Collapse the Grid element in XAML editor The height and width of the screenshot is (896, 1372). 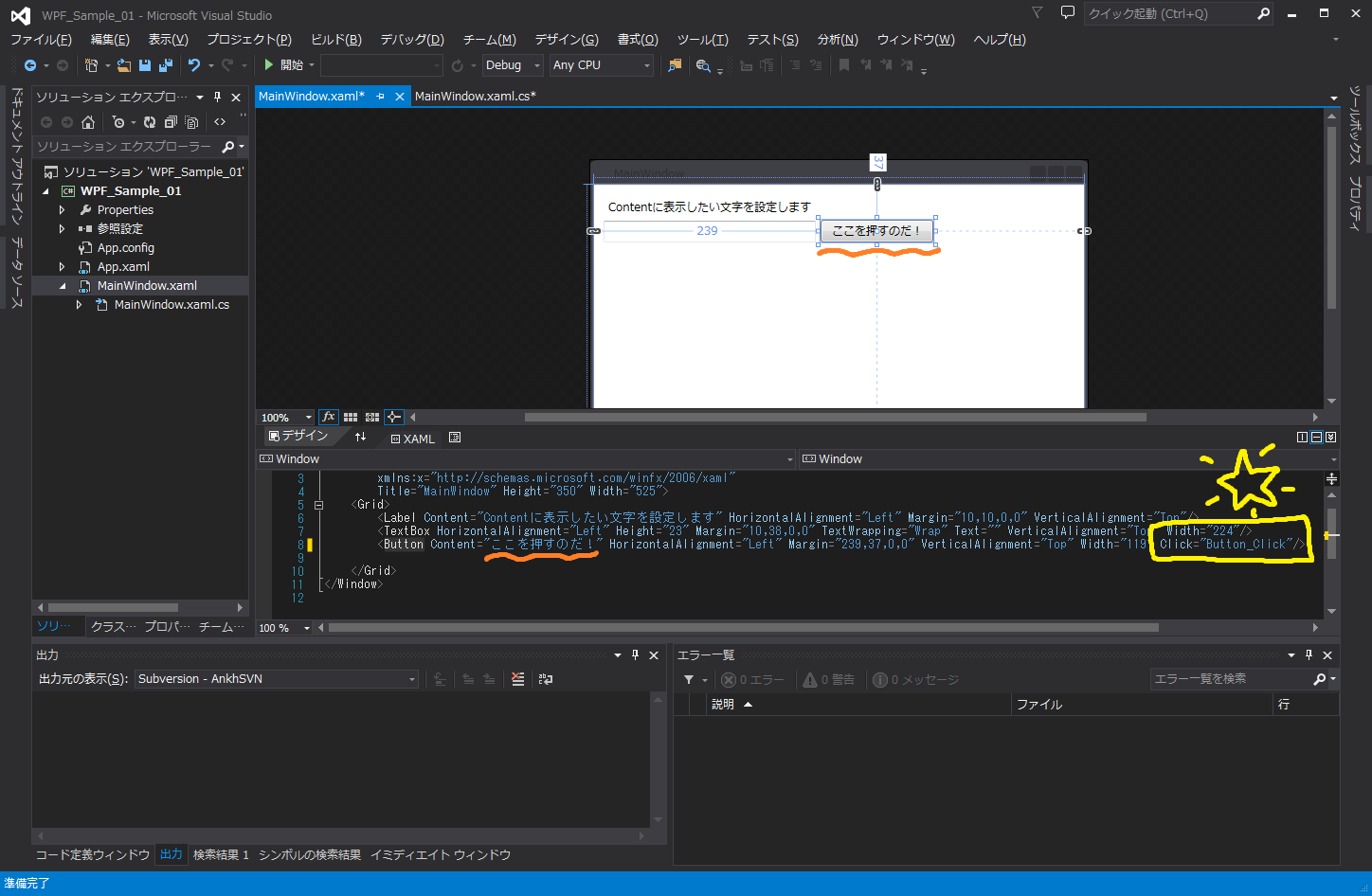tap(318, 505)
